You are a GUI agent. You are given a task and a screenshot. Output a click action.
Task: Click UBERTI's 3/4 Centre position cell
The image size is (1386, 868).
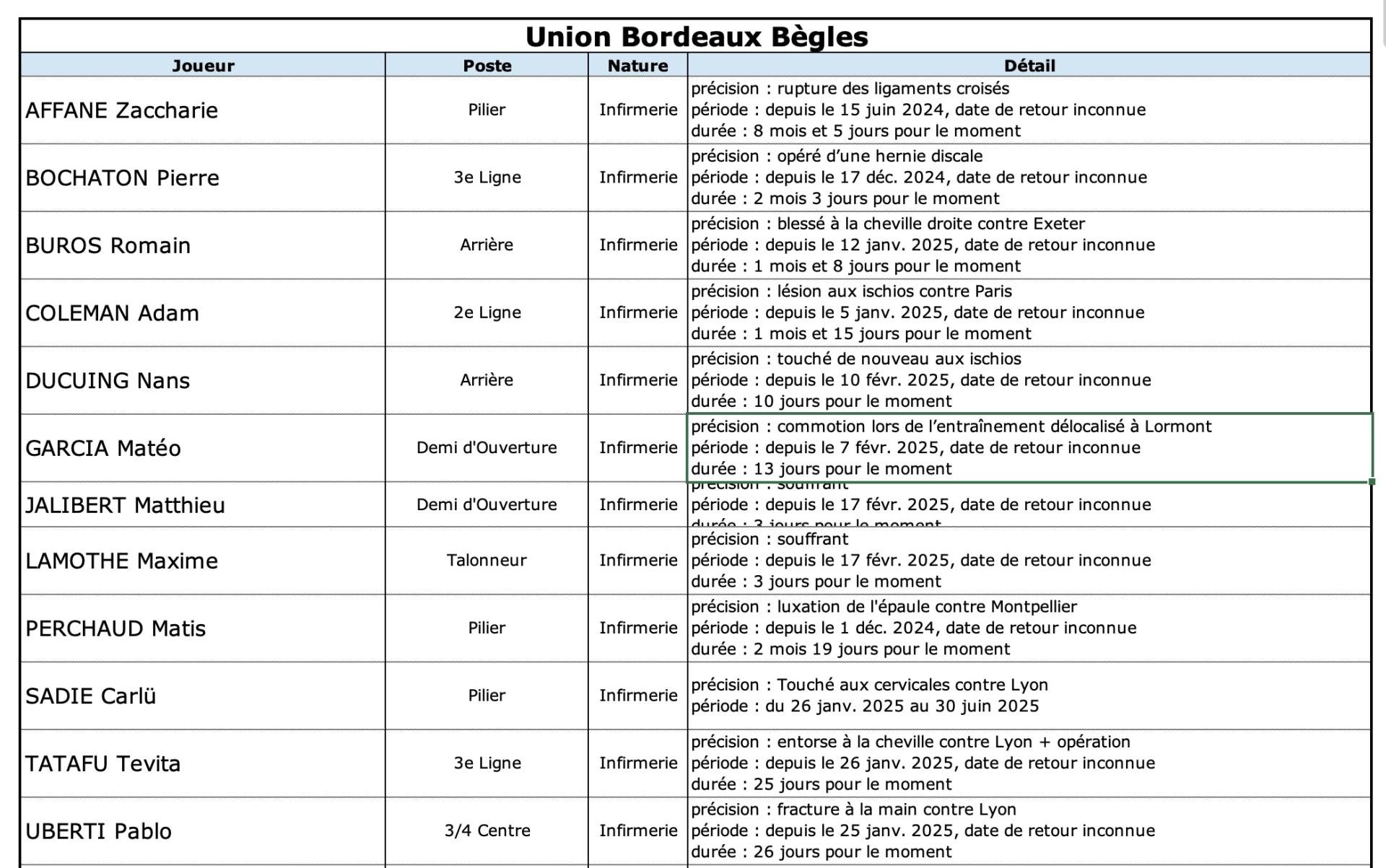coord(487,831)
